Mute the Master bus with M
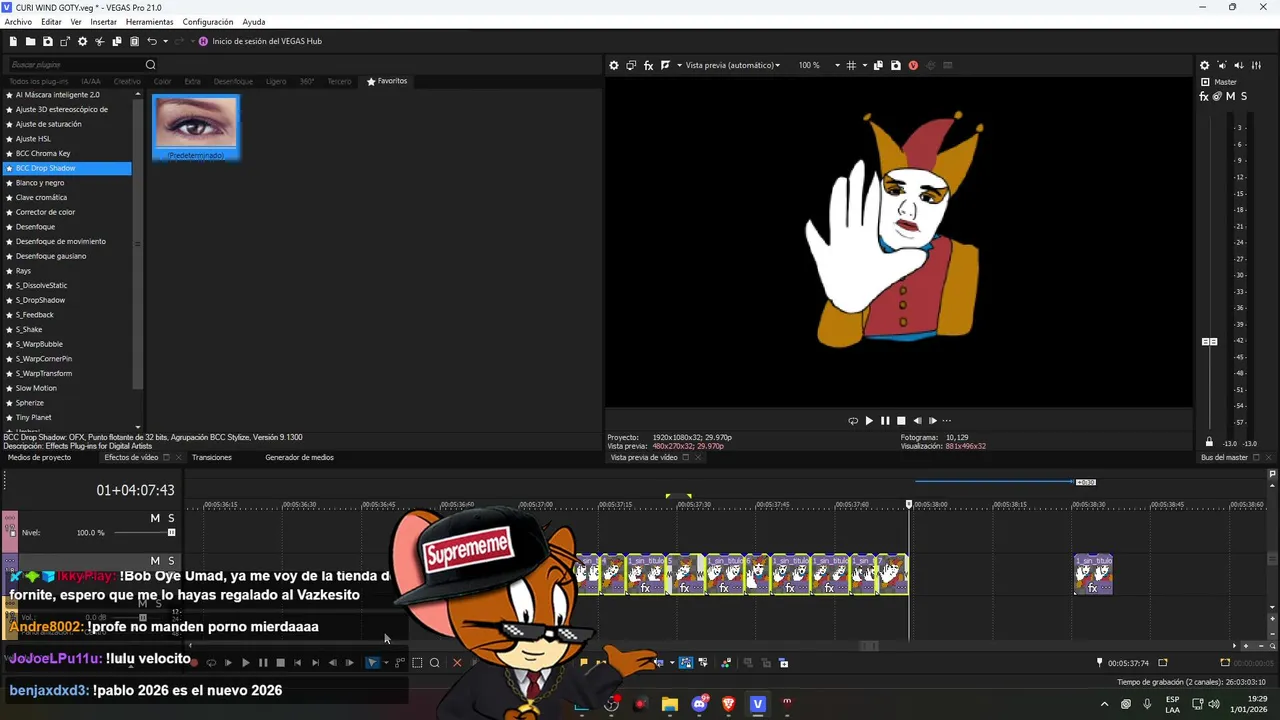The width and height of the screenshot is (1280, 720). [x=1230, y=96]
